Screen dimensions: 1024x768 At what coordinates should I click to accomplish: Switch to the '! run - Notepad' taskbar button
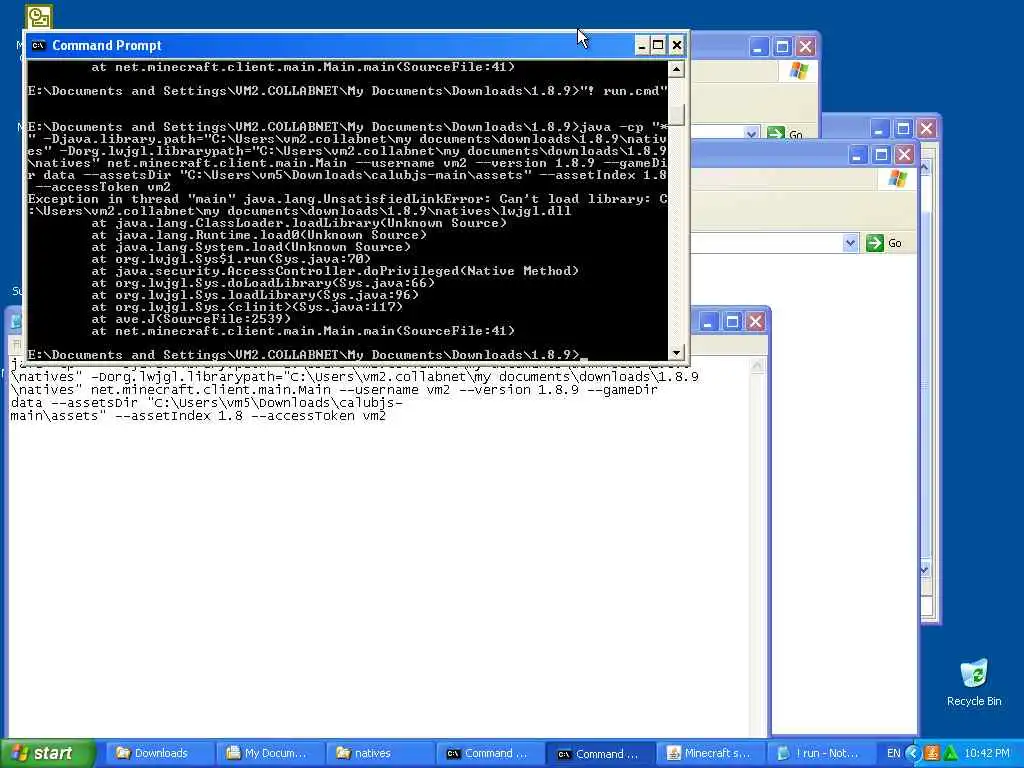pos(822,753)
